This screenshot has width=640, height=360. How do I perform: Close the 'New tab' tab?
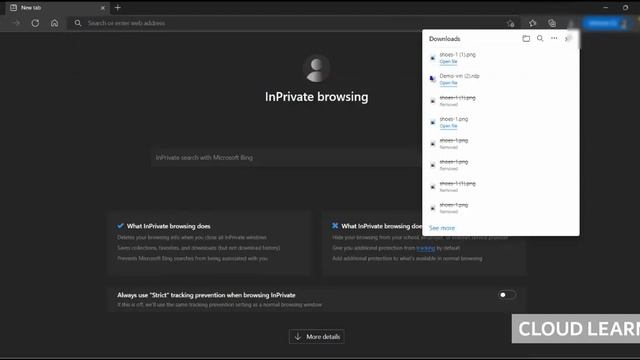click(x=102, y=8)
